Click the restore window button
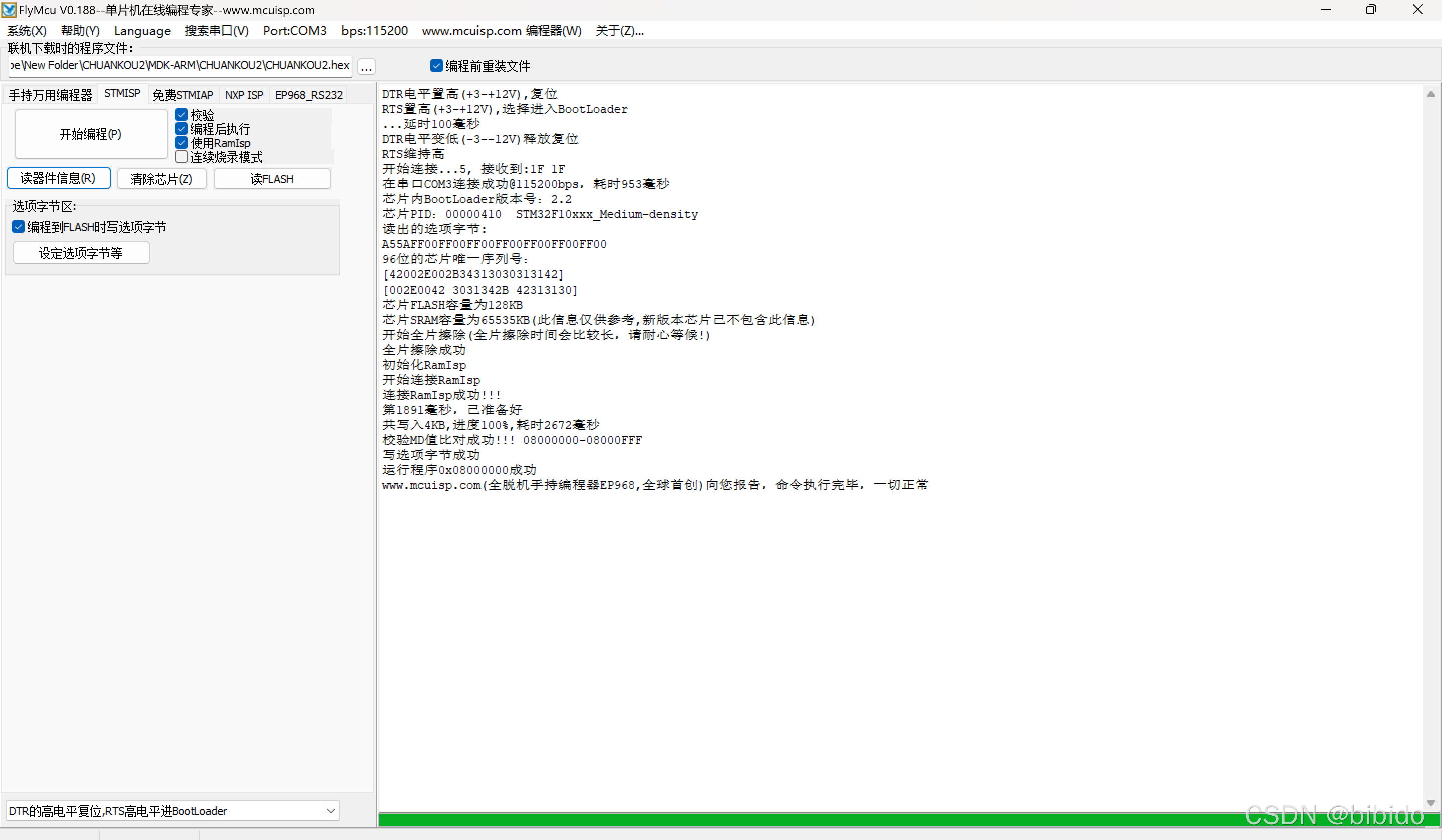The height and width of the screenshot is (840, 1442). coord(1371,10)
